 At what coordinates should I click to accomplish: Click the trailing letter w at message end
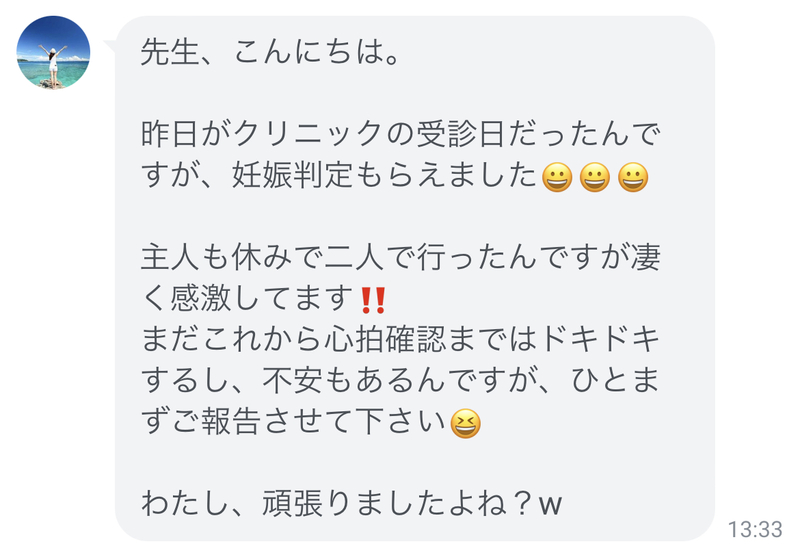pyautogui.click(x=550, y=506)
